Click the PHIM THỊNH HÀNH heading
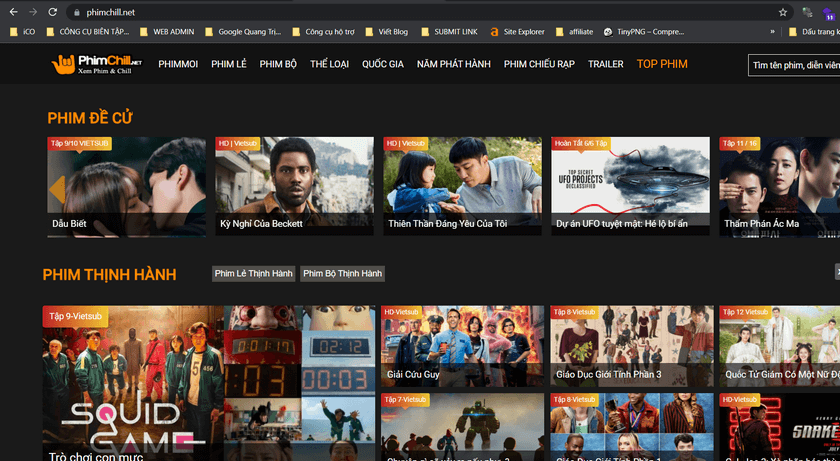Image resolution: width=840 pixels, height=461 pixels. pyautogui.click(x=109, y=275)
